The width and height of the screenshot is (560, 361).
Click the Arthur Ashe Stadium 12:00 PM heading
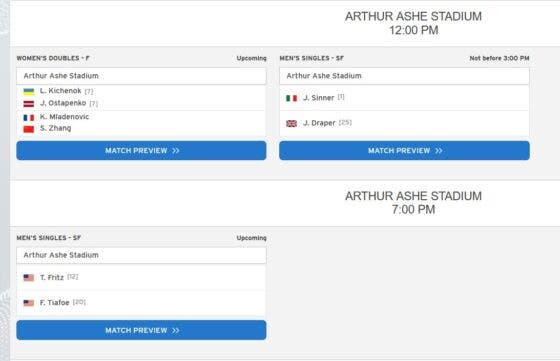pos(413,23)
